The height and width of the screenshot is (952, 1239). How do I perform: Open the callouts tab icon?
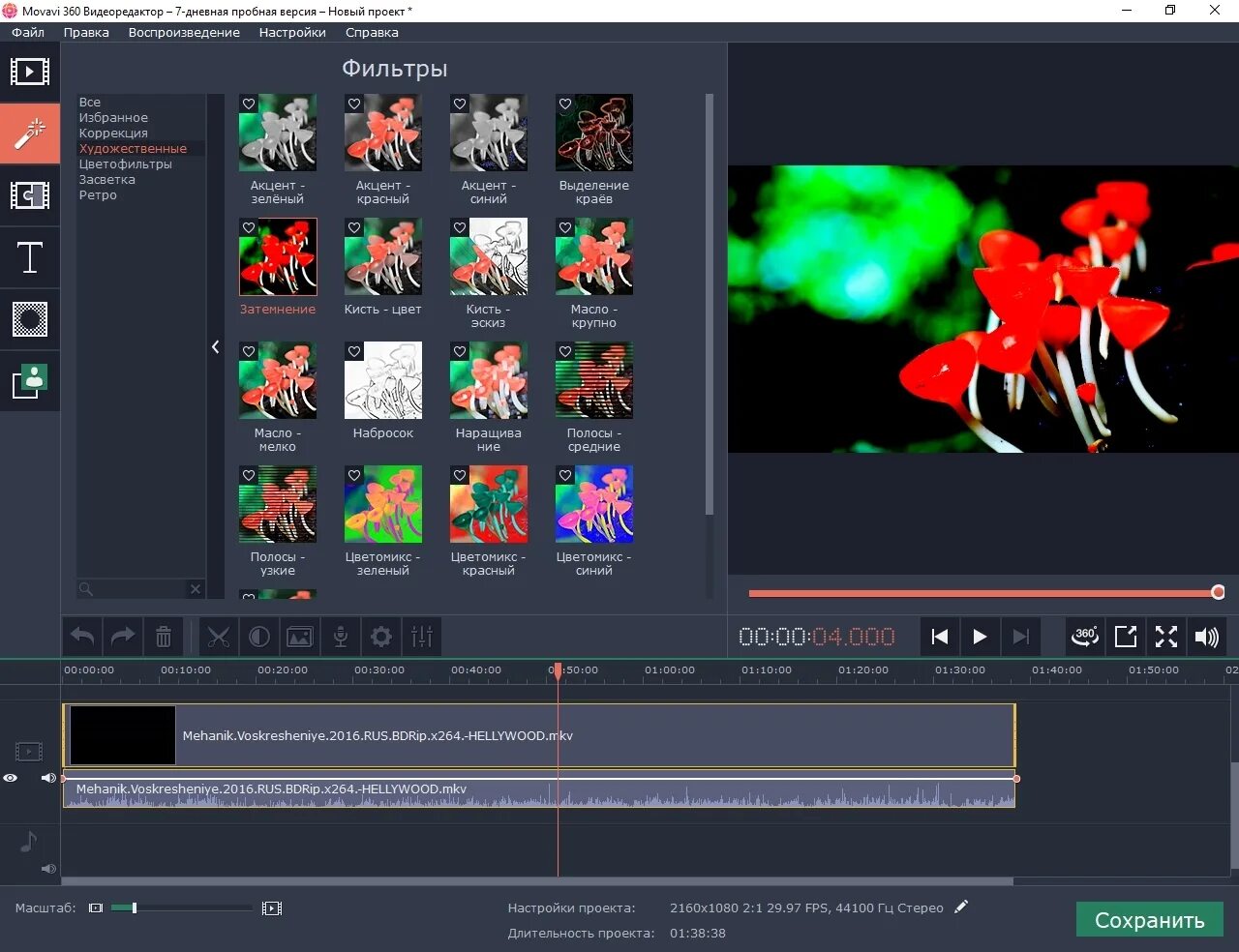pos(30,381)
